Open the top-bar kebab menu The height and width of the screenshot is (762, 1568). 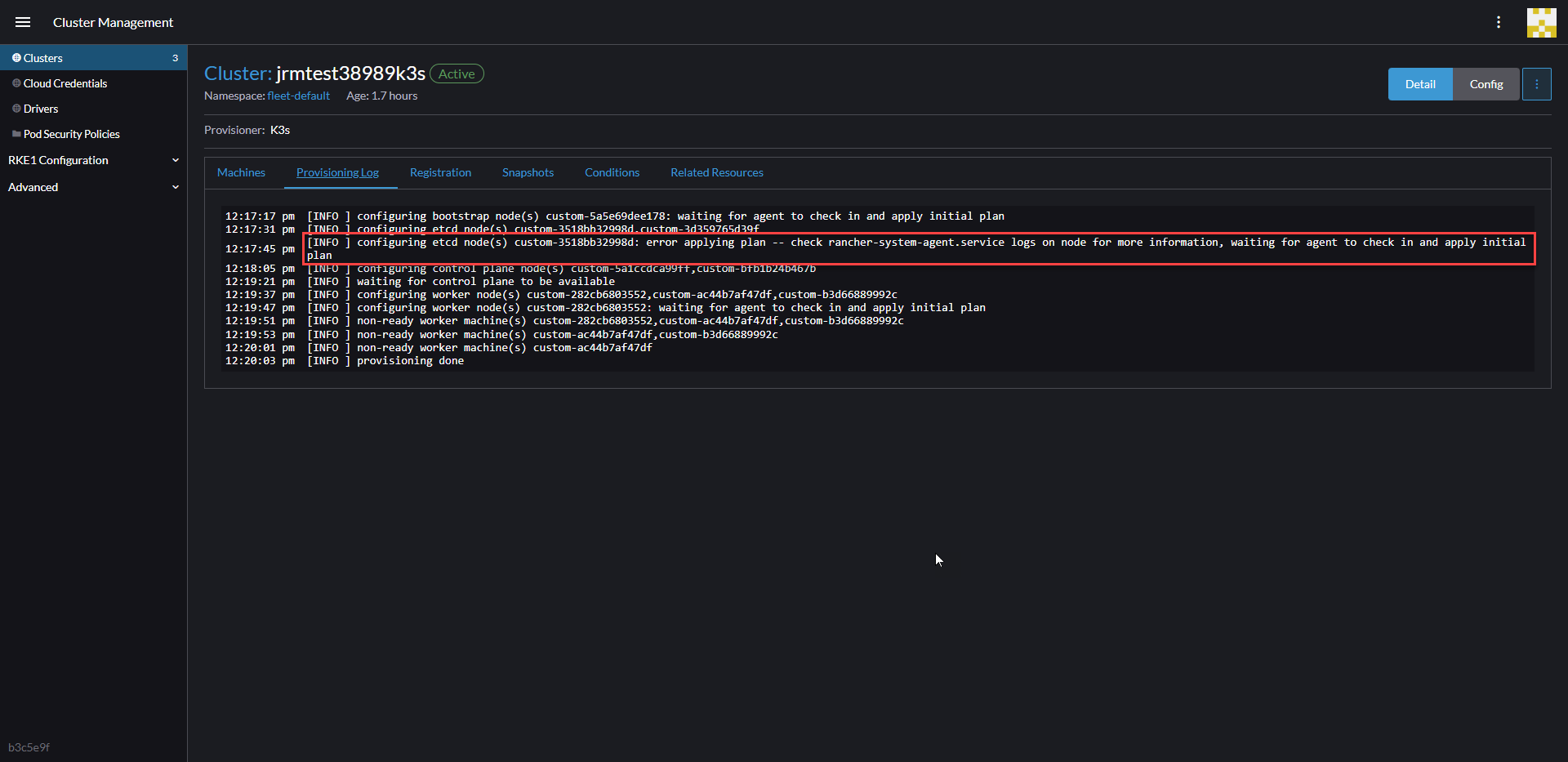pyautogui.click(x=1499, y=22)
